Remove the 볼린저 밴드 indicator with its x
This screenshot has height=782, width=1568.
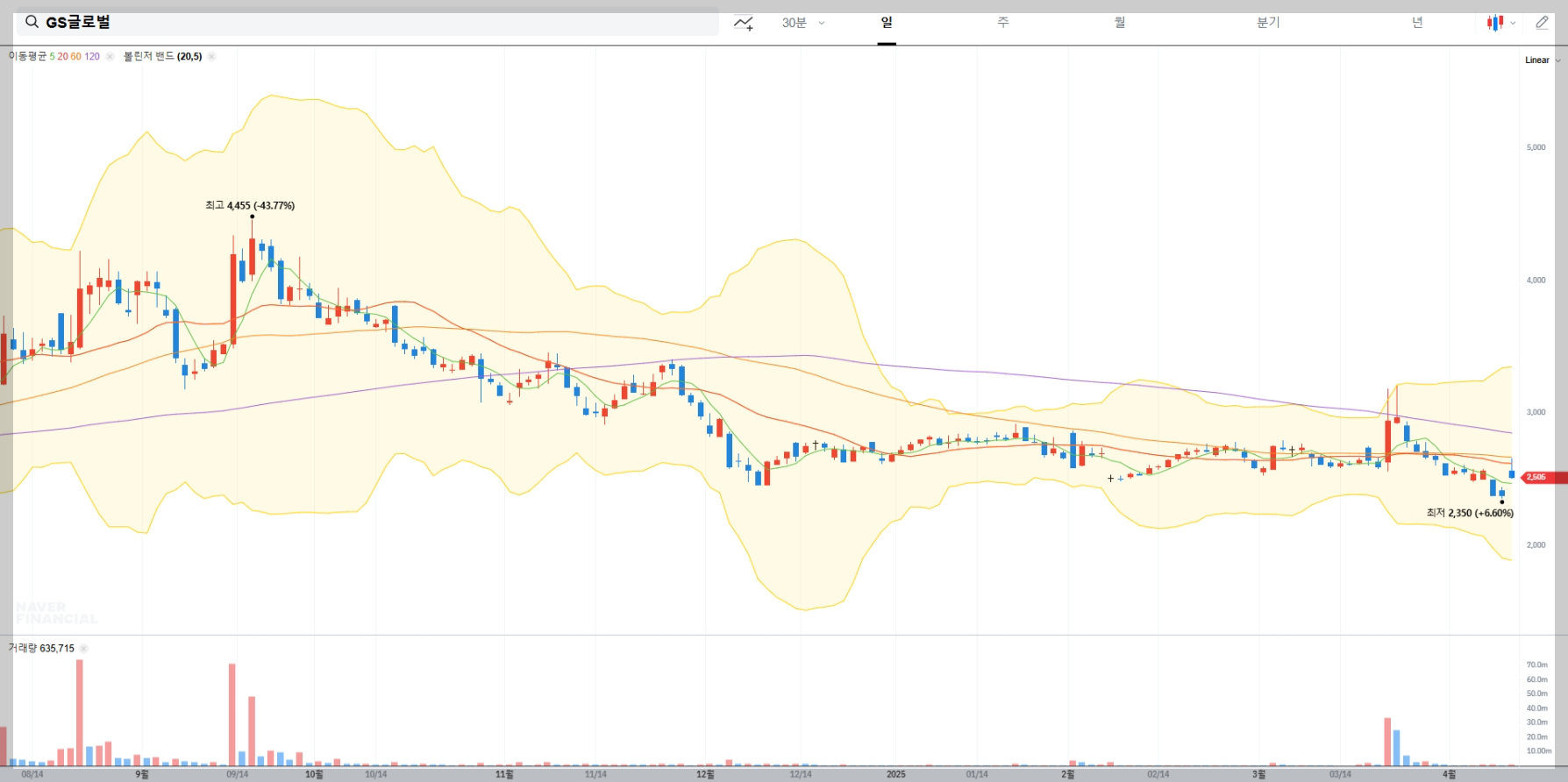211,56
